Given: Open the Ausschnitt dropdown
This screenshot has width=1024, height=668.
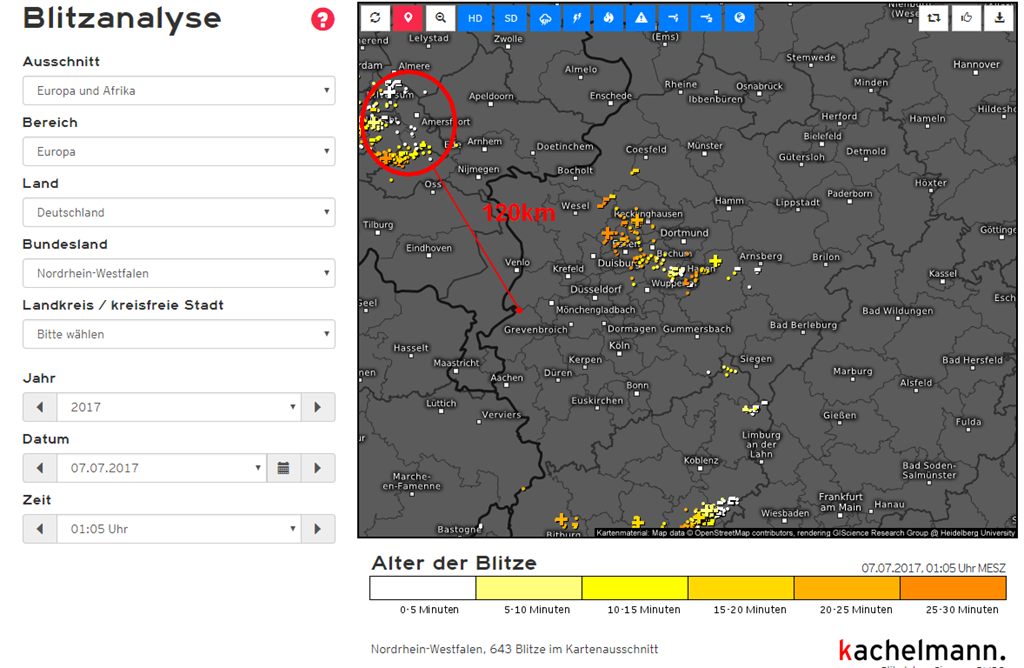Looking at the screenshot, I should 179,91.
